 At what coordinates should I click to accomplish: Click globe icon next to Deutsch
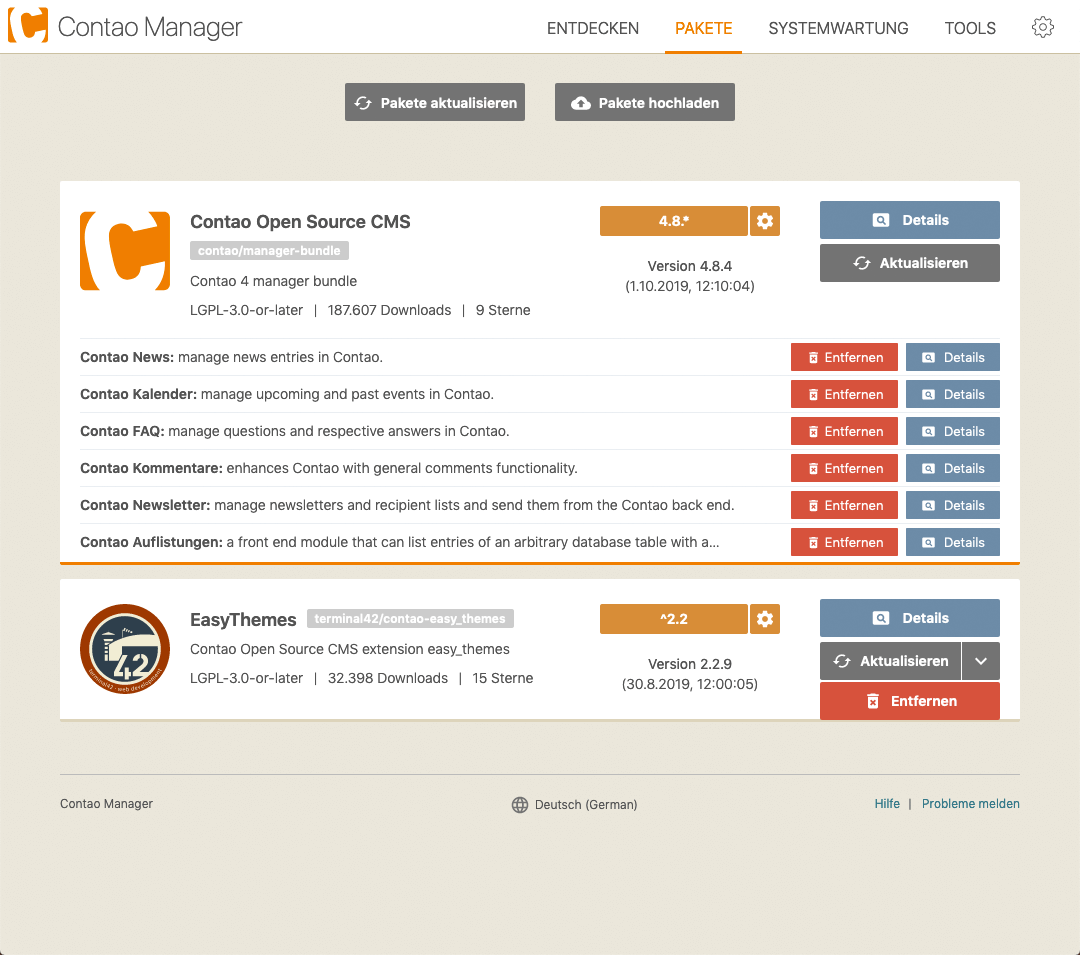pyautogui.click(x=520, y=804)
